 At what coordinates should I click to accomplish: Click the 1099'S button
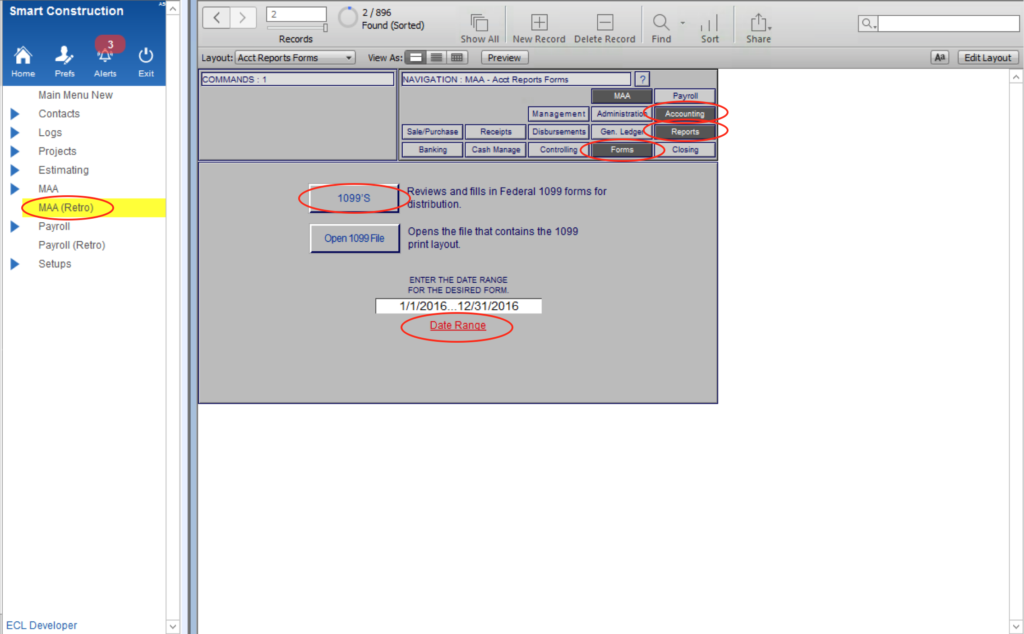coord(354,198)
